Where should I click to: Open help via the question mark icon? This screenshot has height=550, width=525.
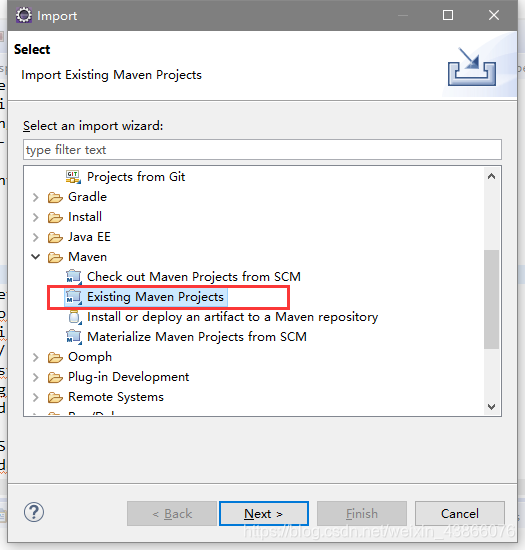(34, 512)
